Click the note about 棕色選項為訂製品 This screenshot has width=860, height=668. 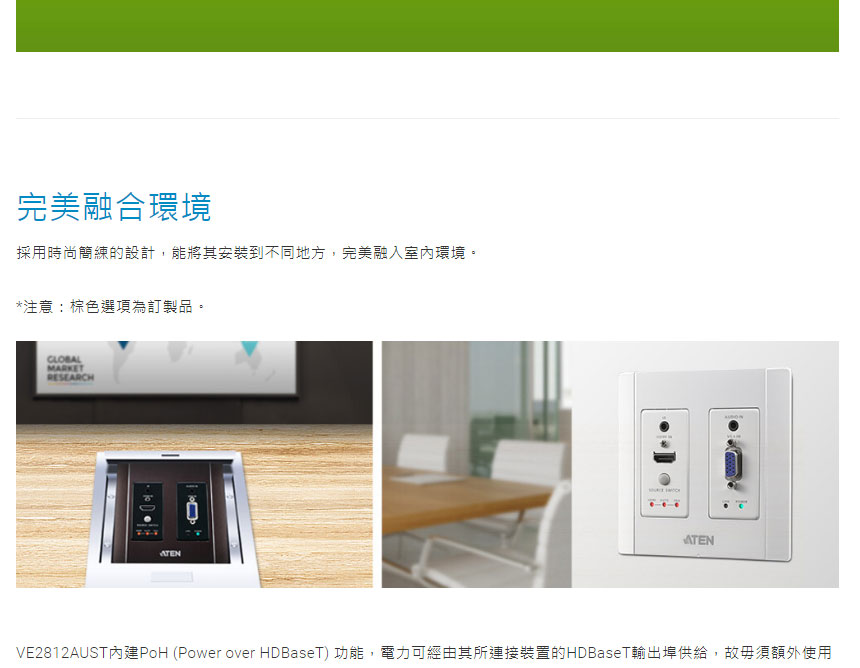coord(111,306)
